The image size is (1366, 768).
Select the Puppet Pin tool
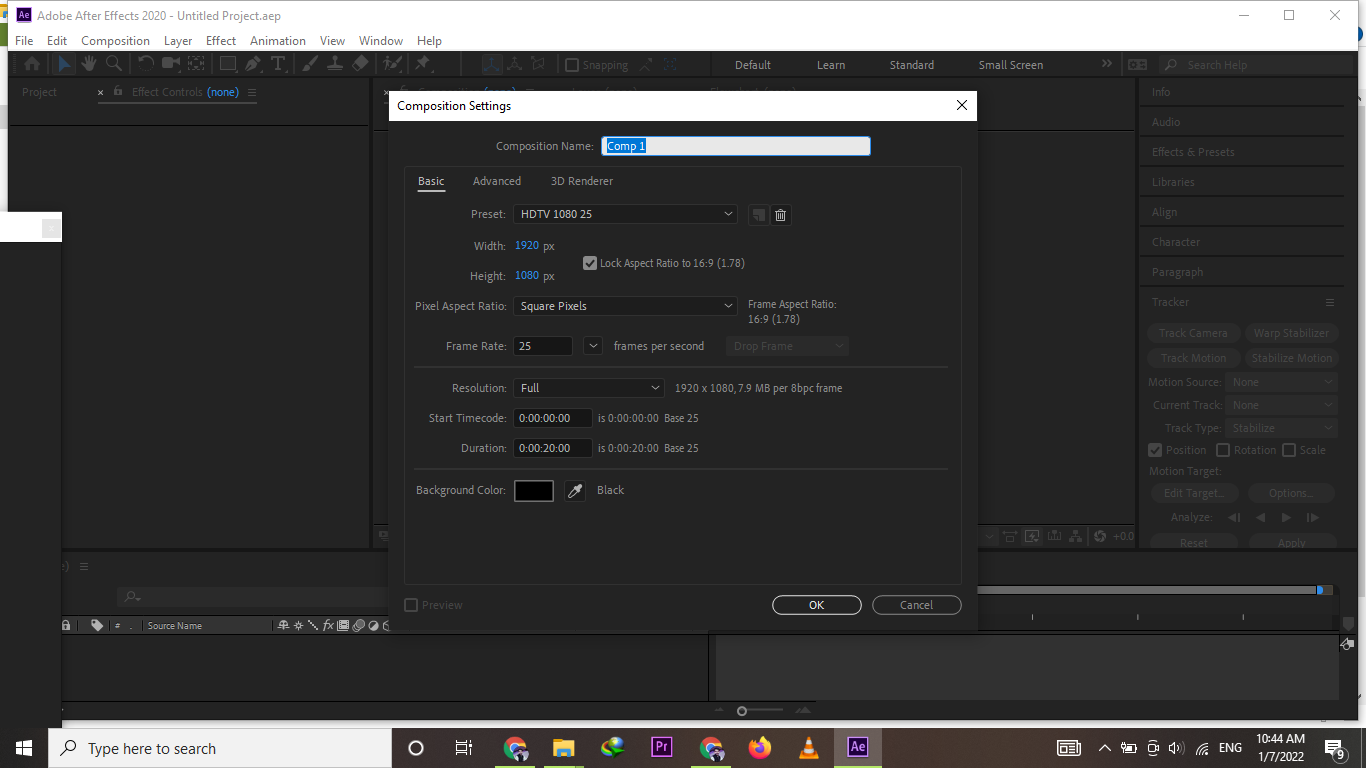[422, 64]
